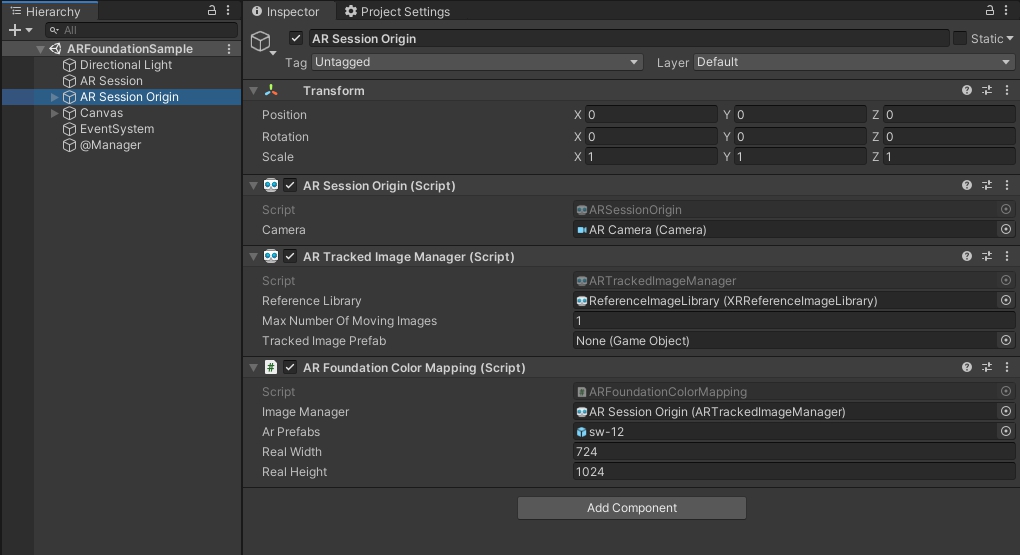
Task: Click the Real Width input field
Action: click(794, 452)
